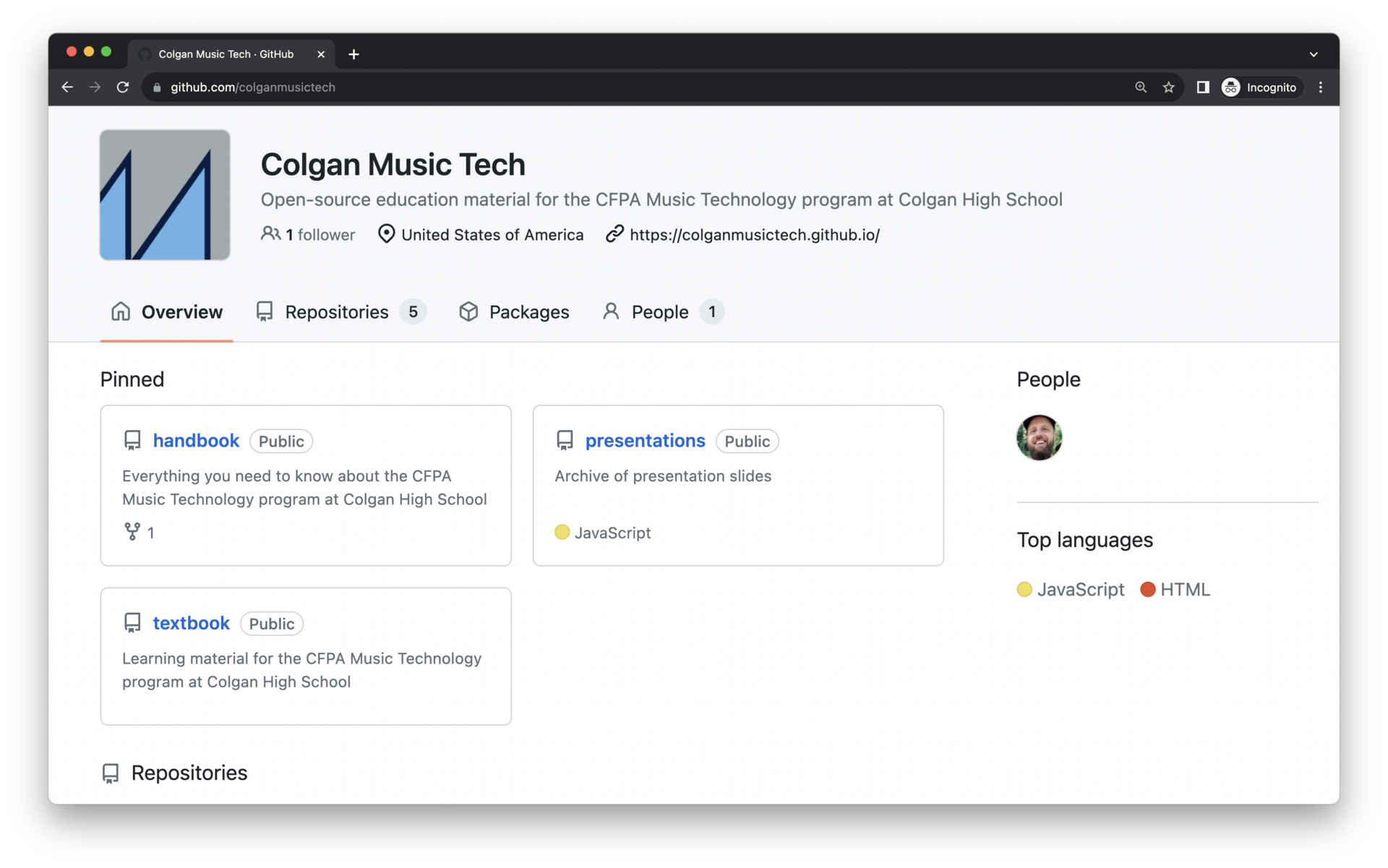
Task: Click the presentations repository icon
Action: click(564, 440)
